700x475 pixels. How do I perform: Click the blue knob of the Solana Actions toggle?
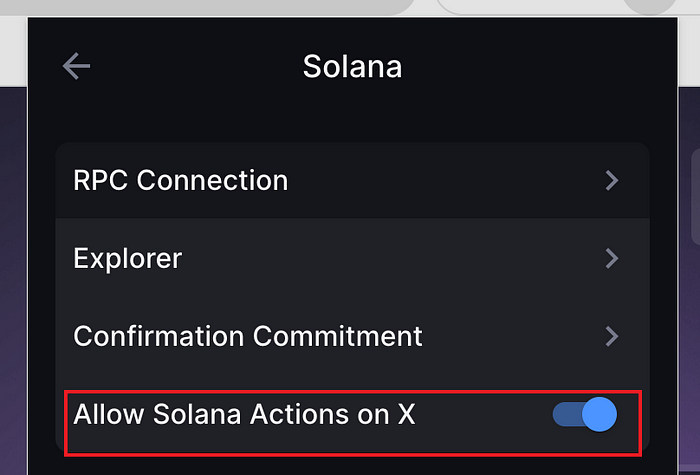598,414
